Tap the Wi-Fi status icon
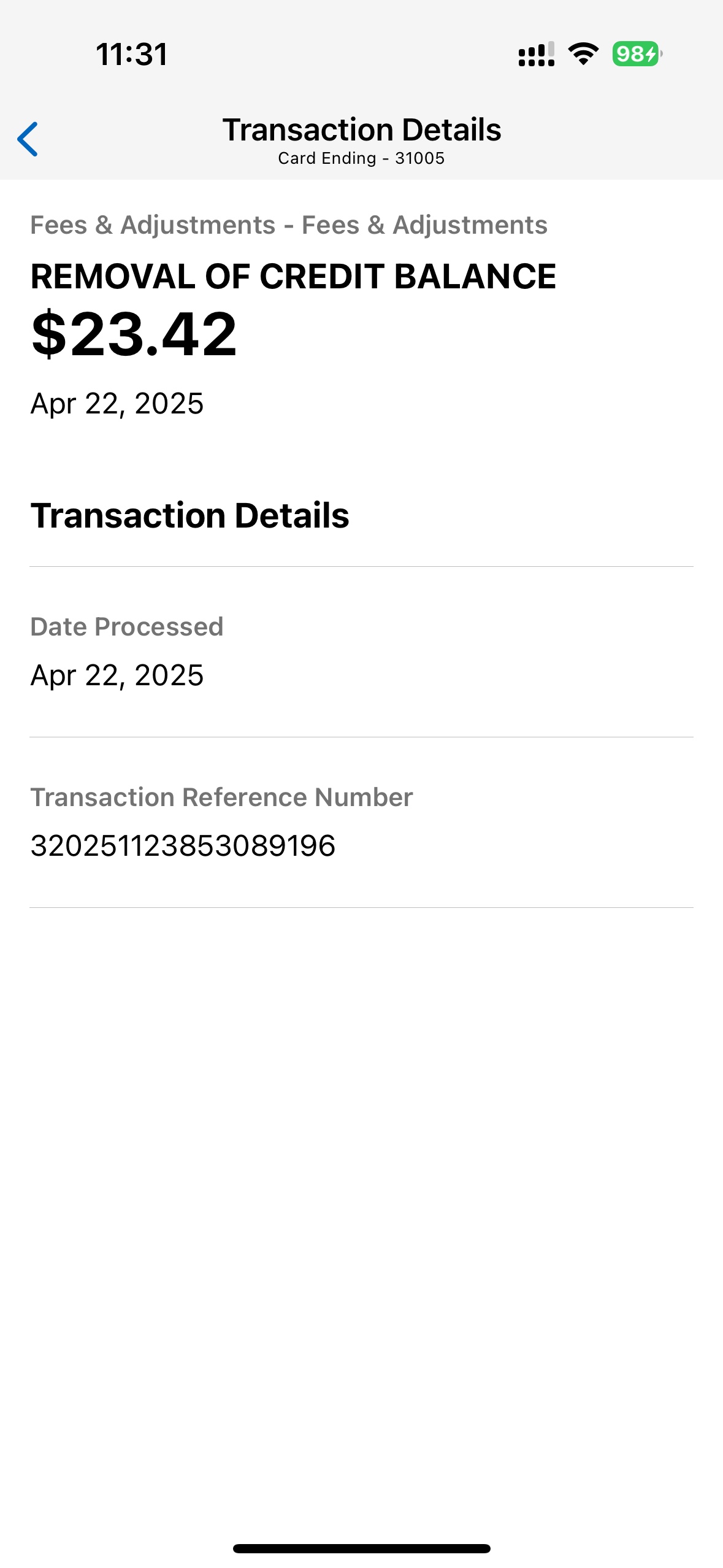 point(583,54)
